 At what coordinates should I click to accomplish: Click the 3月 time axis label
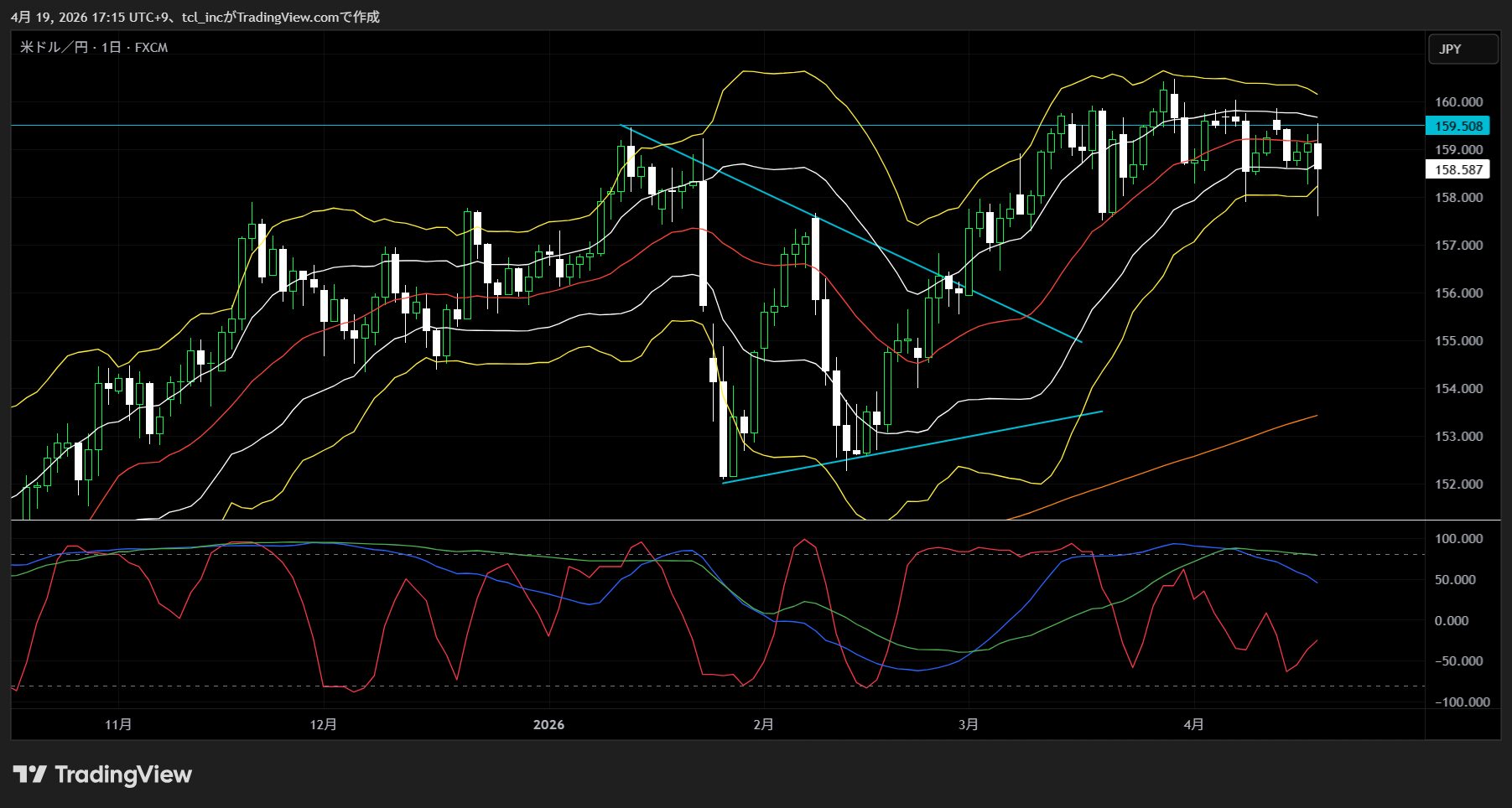coord(969,725)
